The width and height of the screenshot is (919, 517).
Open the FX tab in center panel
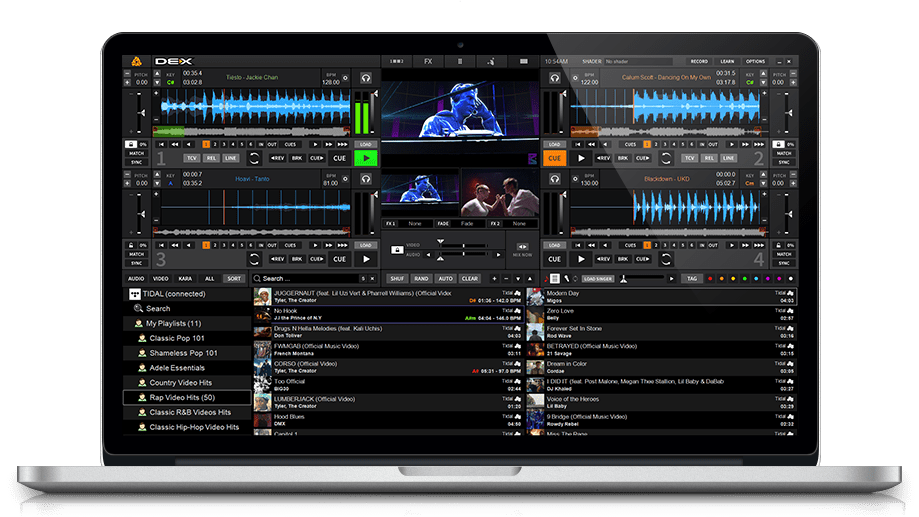(x=428, y=61)
